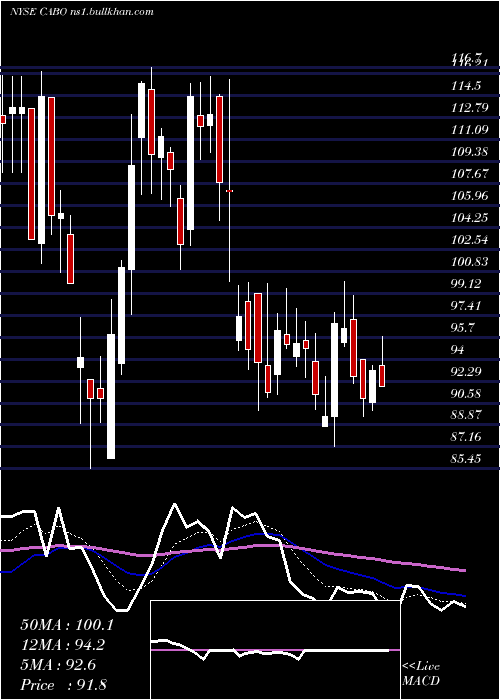
Task: Select the 88.87 price axis label
Action: (x=466, y=415)
